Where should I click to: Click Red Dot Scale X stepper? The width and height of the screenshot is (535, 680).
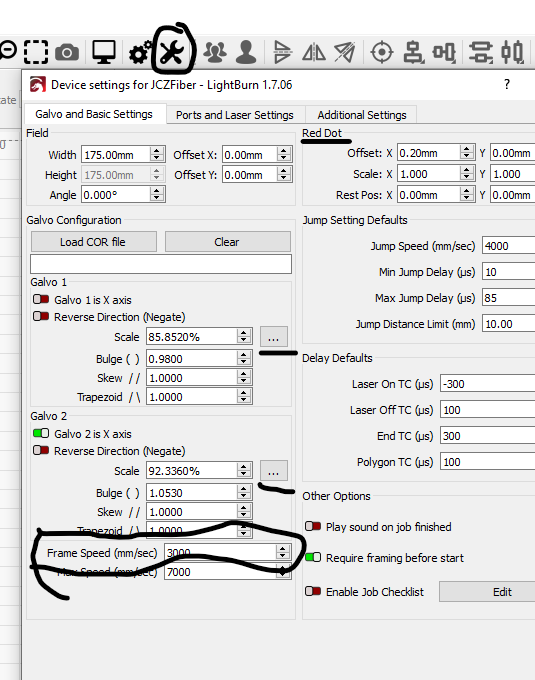click(x=466, y=173)
